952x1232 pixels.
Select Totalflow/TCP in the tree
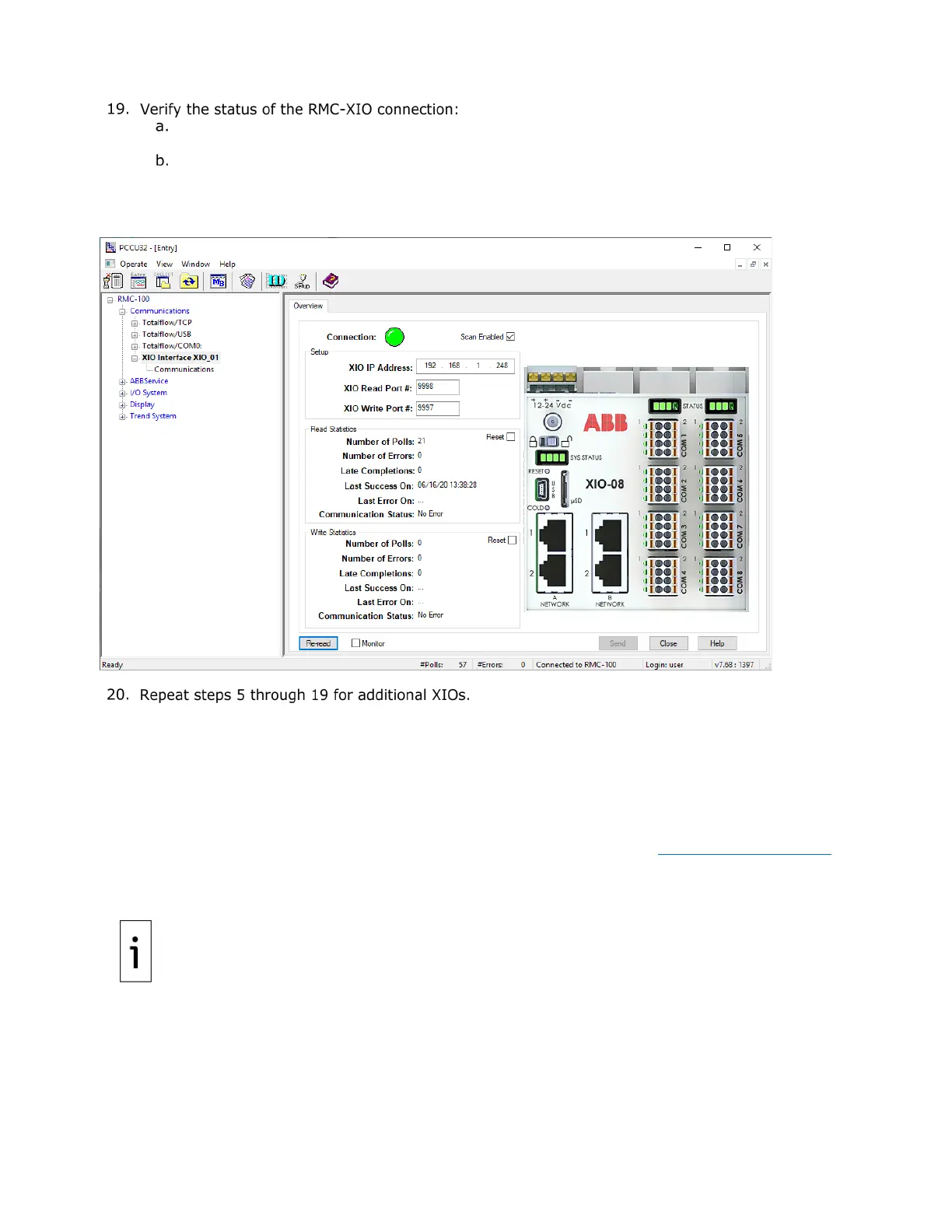point(166,323)
